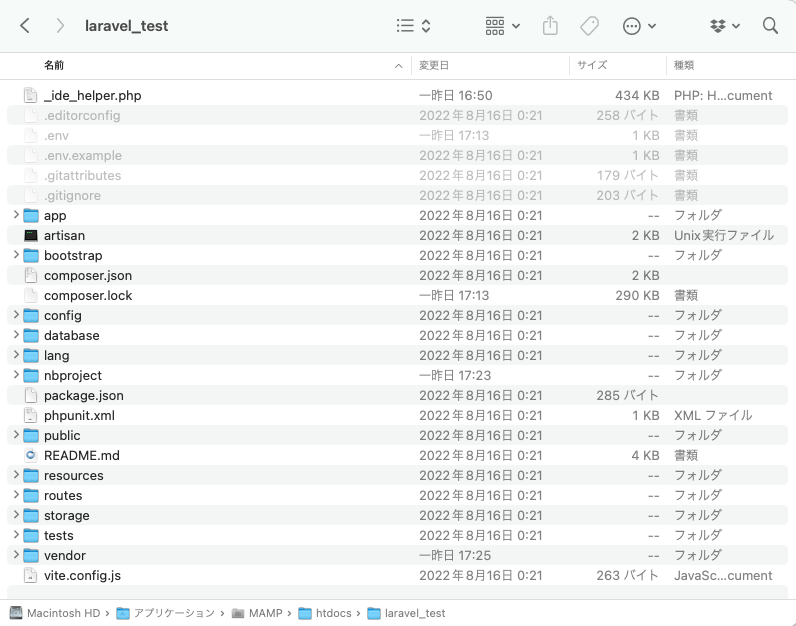
Task: Open the list view options selector
Action: click(413, 26)
